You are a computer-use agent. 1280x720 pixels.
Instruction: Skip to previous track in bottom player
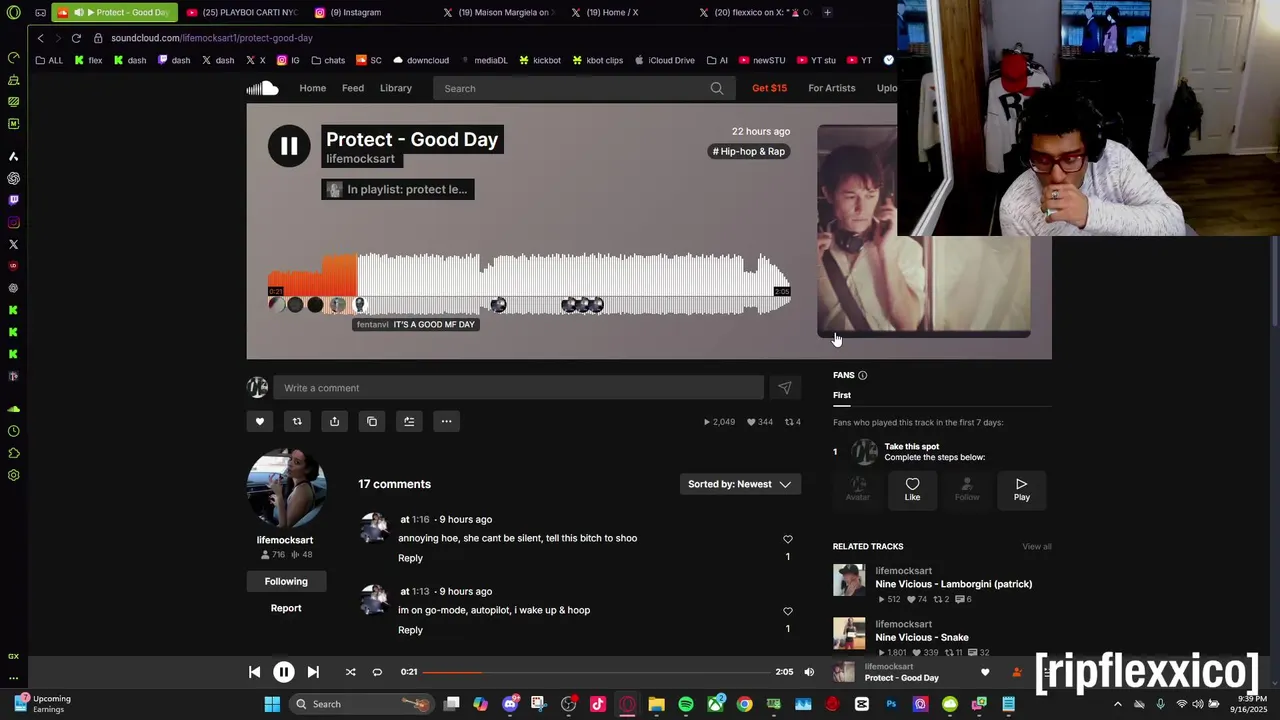[254, 672]
